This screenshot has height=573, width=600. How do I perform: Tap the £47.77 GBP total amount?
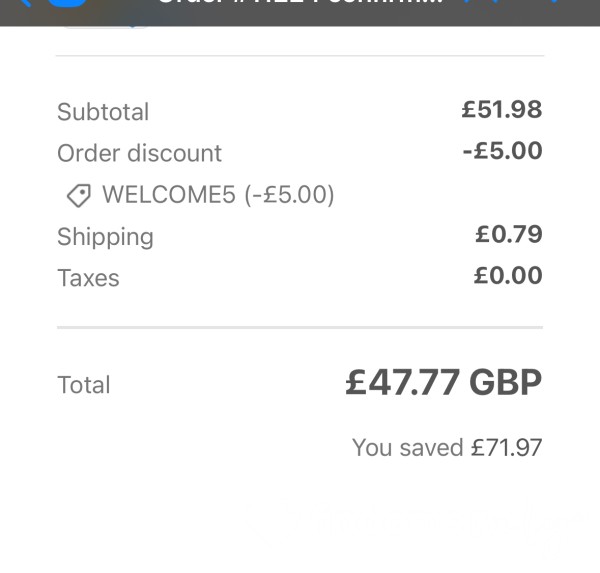coord(443,382)
